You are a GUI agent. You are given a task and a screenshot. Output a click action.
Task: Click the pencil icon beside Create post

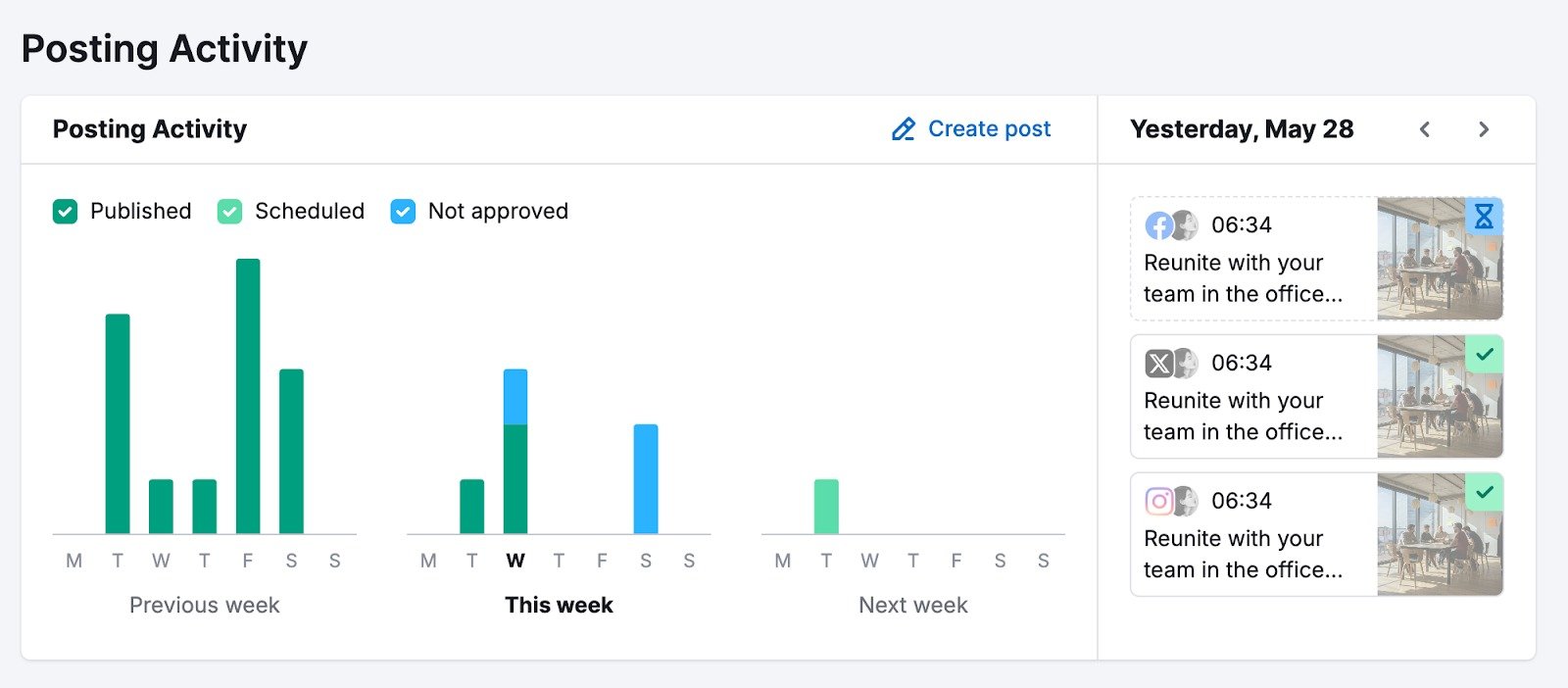pos(902,128)
